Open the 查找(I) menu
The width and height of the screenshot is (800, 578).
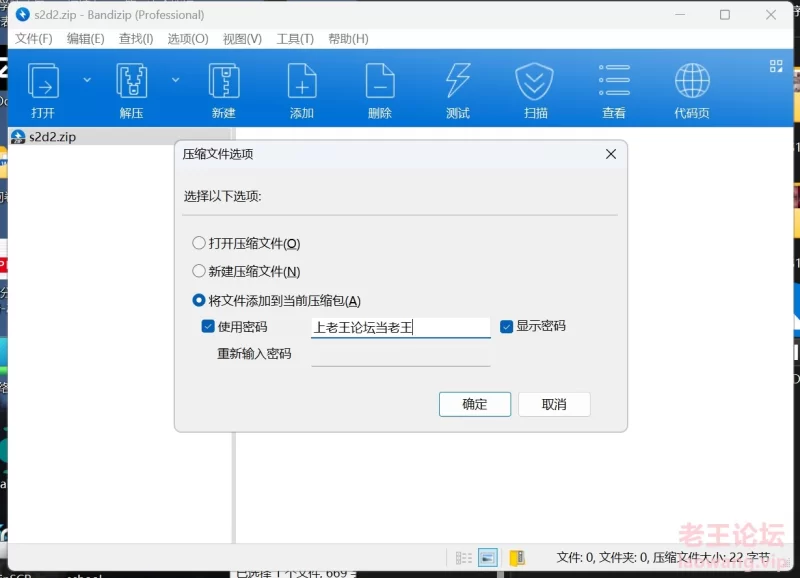point(136,39)
